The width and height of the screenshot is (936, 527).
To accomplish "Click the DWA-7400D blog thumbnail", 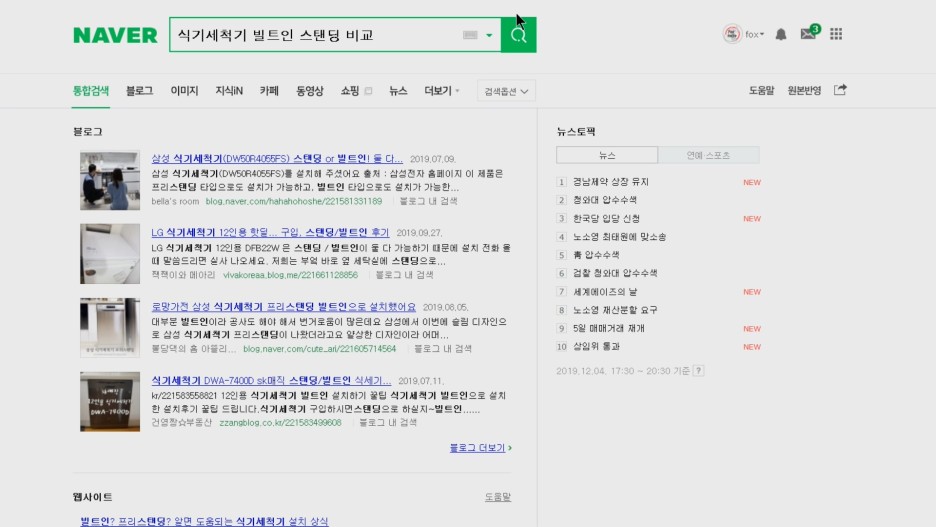I will 110,402.
